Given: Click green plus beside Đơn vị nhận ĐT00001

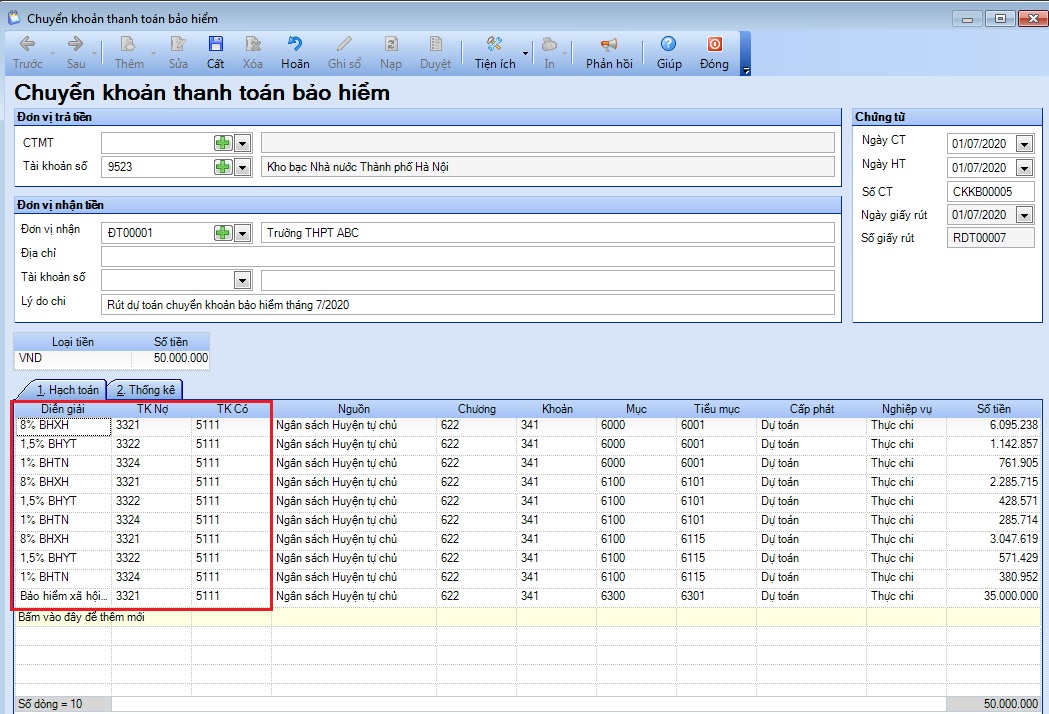Looking at the screenshot, I should point(223,233).
